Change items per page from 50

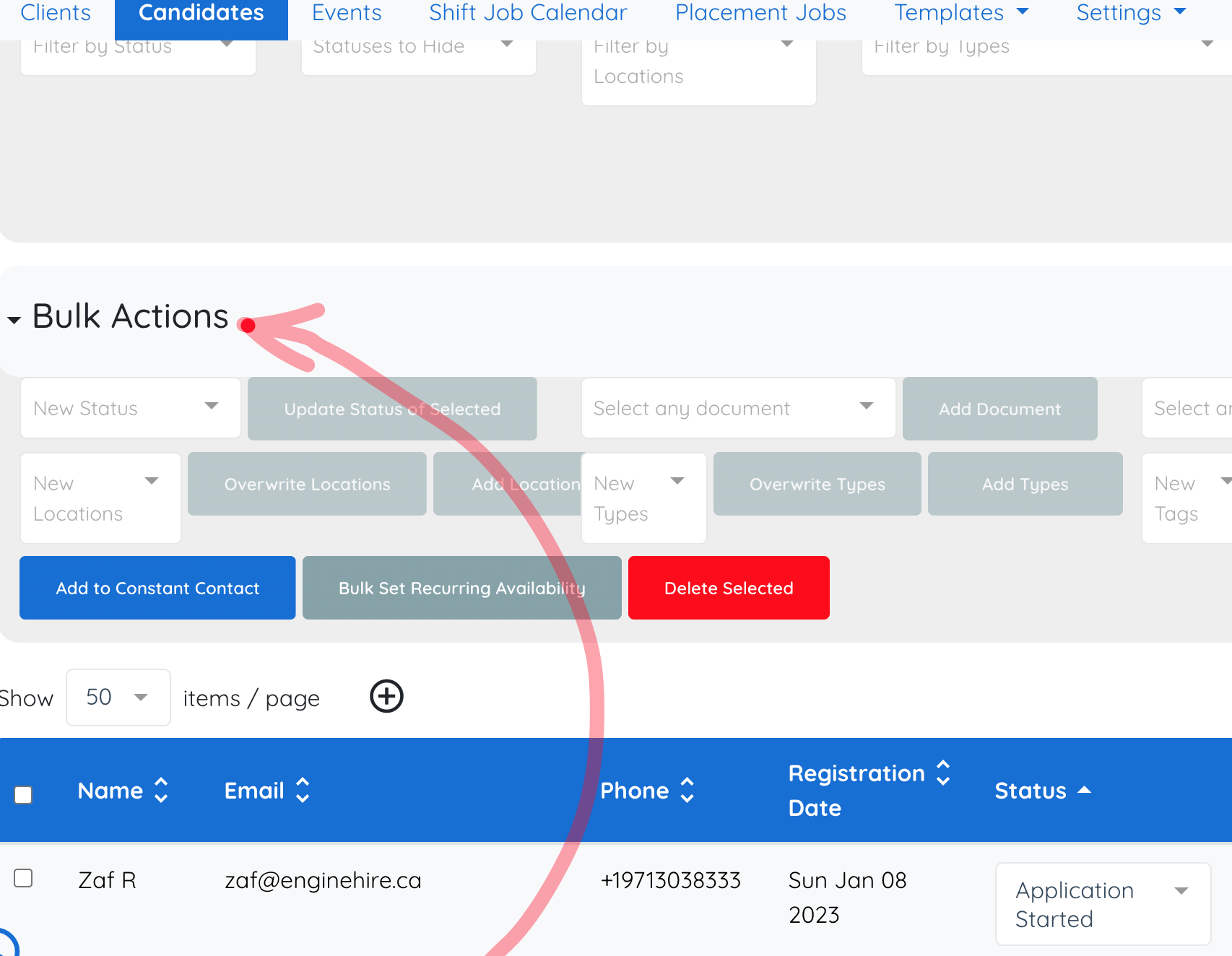pyautogui.click(x=118, y=698)
